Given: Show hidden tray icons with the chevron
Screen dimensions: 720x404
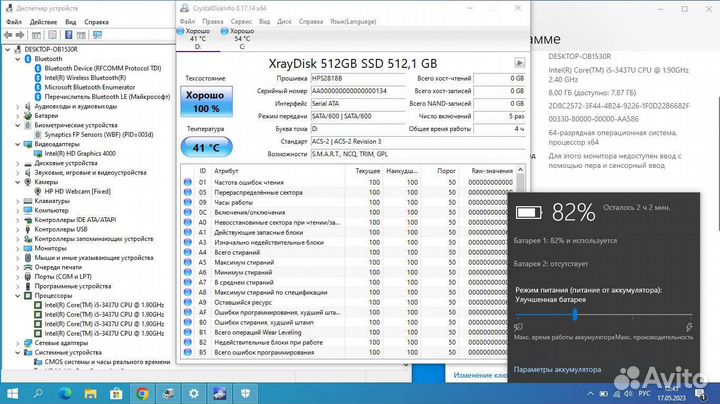Looking at the screenshot, I should tap(591, 394).
